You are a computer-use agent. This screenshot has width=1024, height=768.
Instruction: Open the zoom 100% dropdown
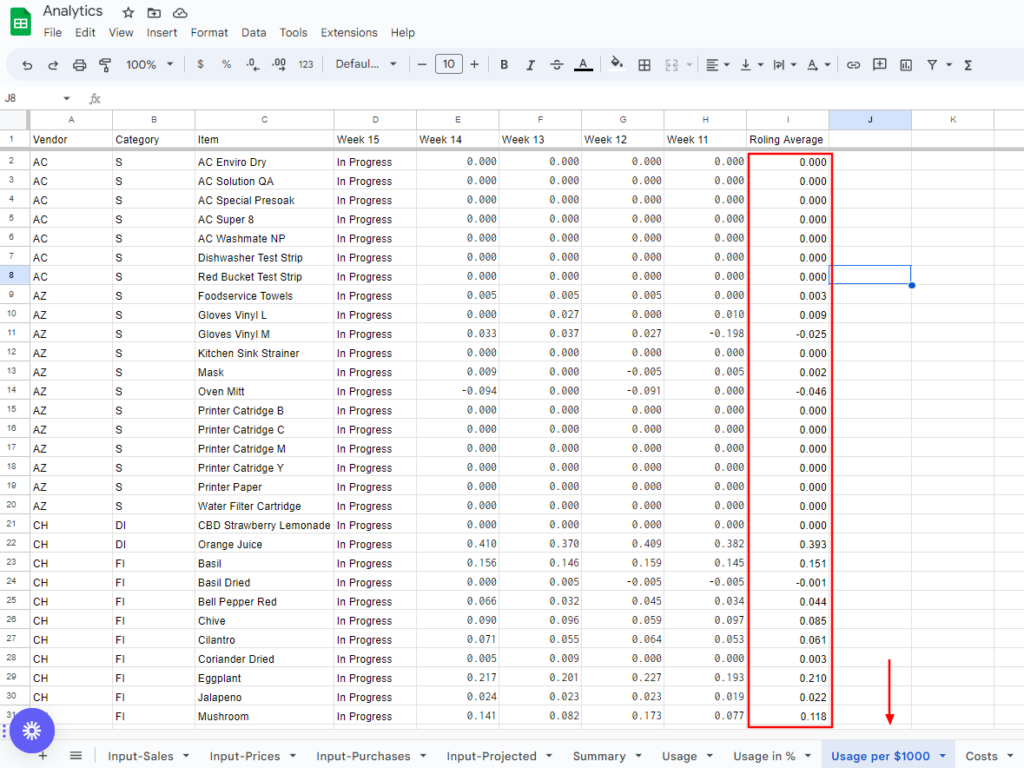pyautogui.click(x=148, y=64)
